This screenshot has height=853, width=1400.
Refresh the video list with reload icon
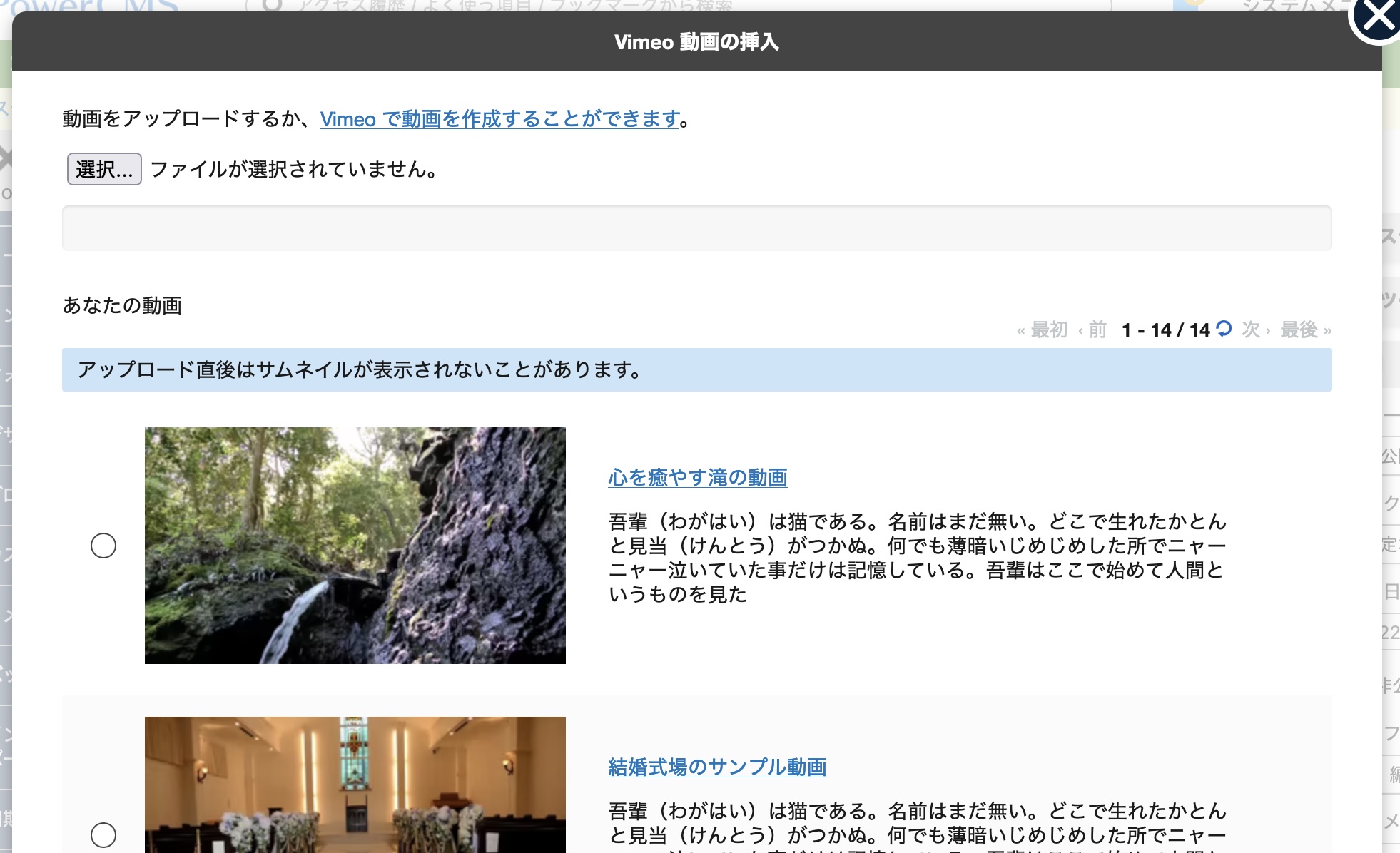tap(1224, 329)
